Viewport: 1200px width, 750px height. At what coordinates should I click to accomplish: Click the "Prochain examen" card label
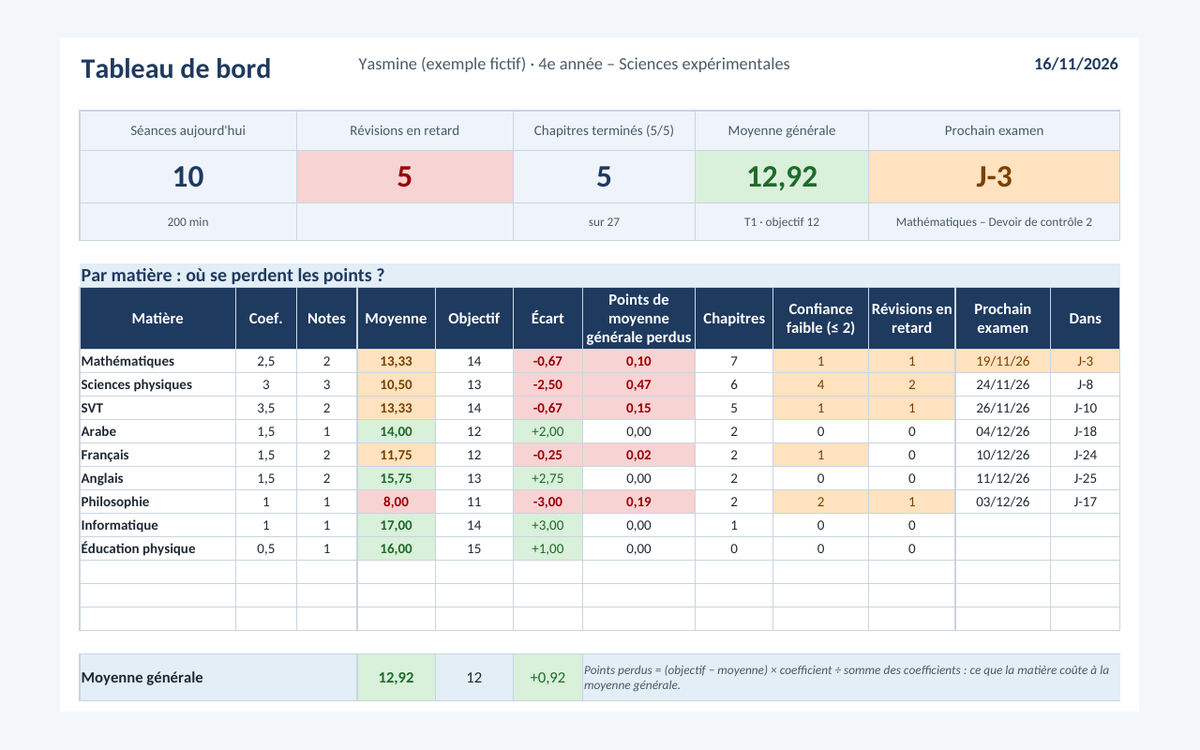tap(994, 130)
